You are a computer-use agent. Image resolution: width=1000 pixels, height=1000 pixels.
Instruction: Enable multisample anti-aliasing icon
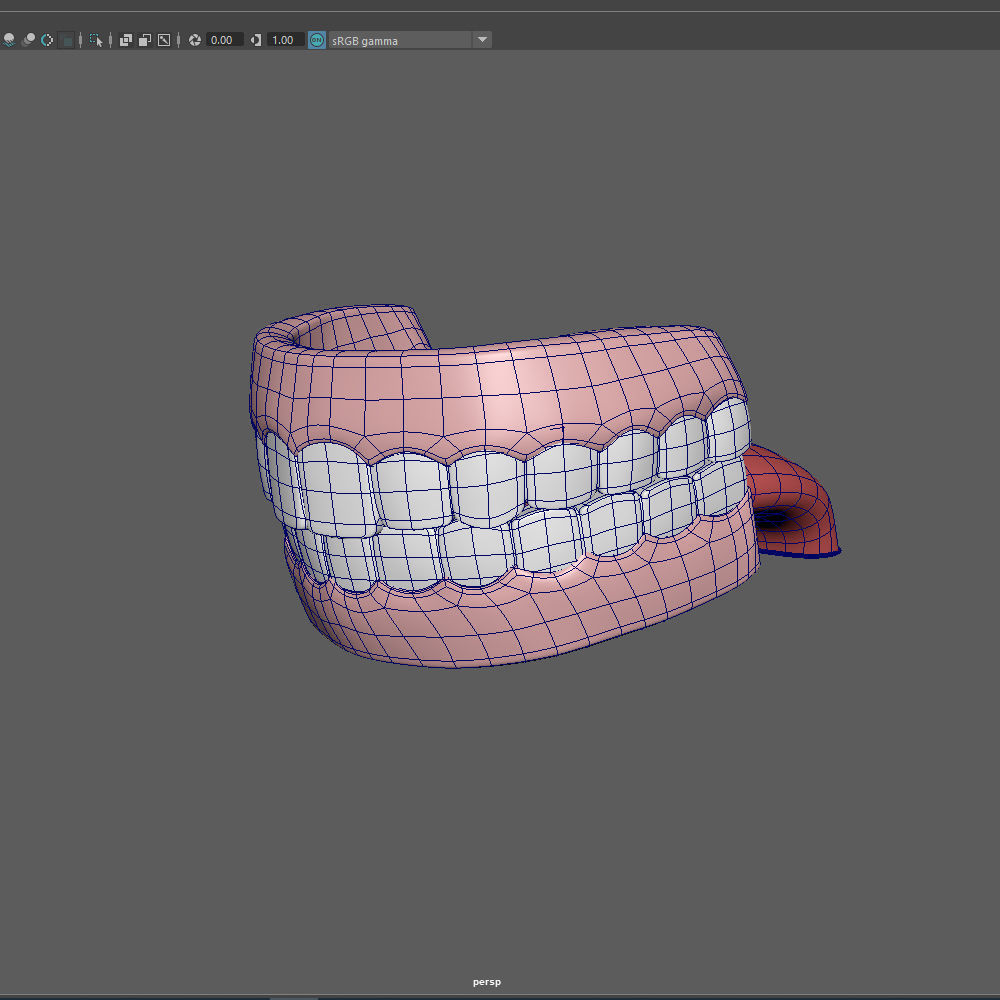[47, 40]
